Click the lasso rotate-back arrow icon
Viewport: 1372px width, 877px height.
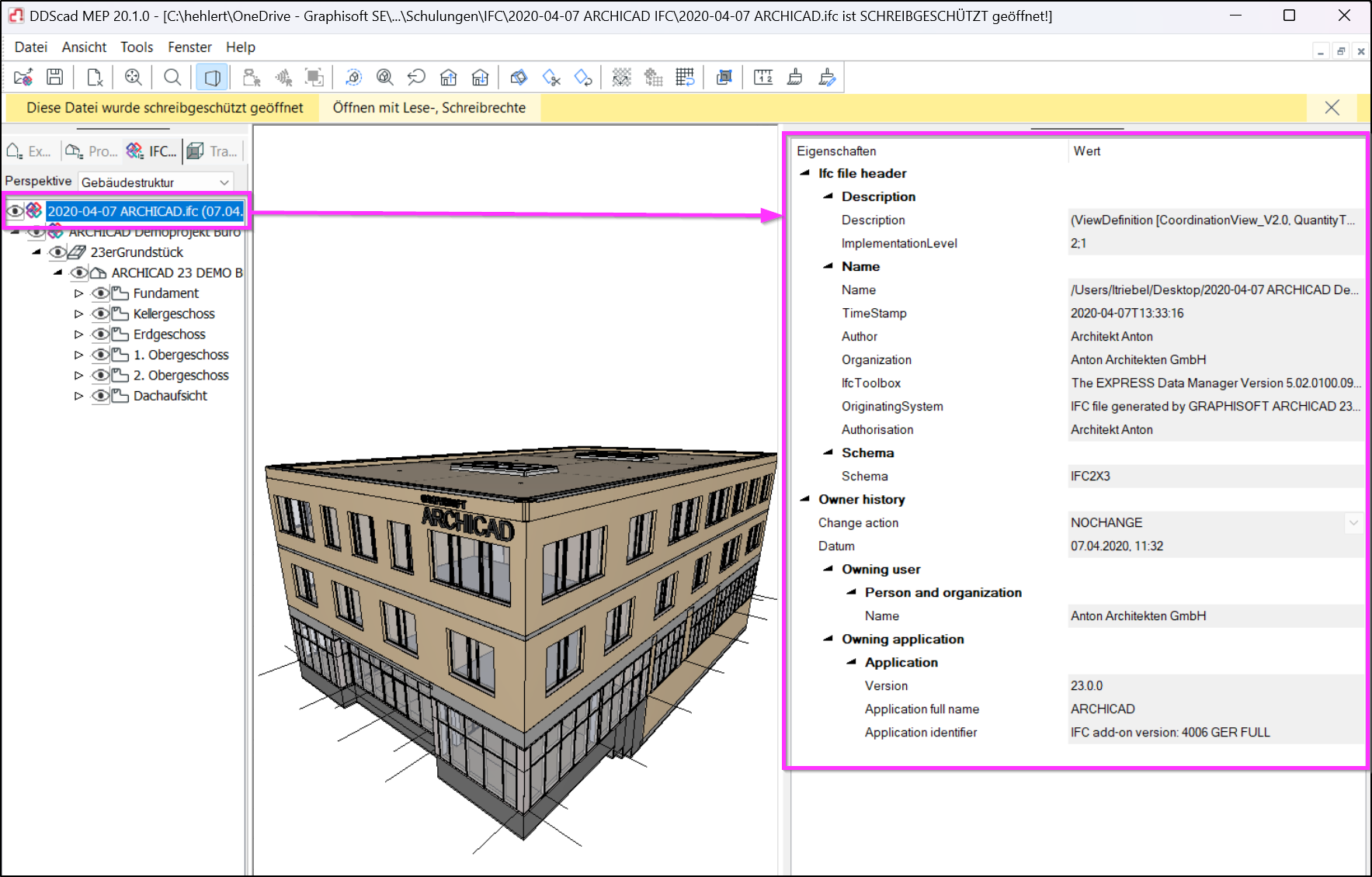tap(416, 77)
